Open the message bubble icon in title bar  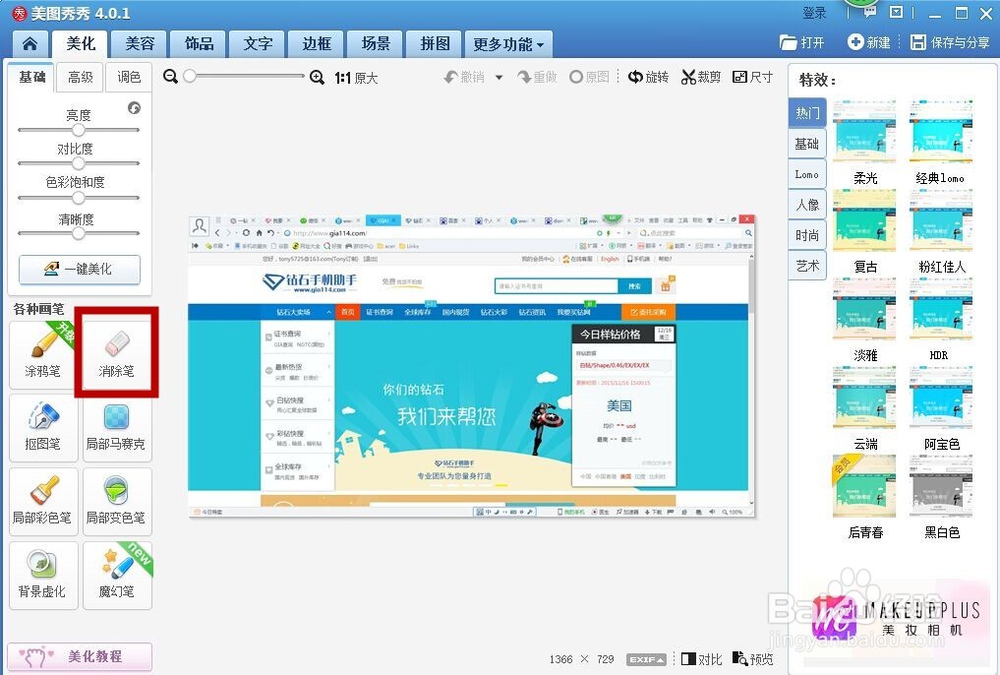(x=870, y=13)
